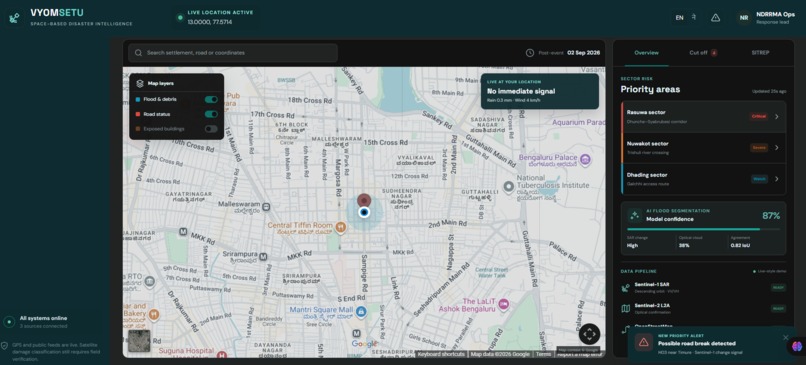This screenshot has width=806, height=365.
Task: Click the Watch badge on Dhading sector
Action: 759,179
